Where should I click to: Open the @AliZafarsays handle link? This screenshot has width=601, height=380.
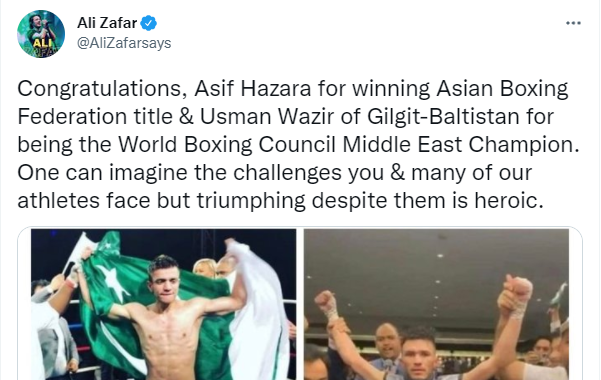(x=124, y=43)
